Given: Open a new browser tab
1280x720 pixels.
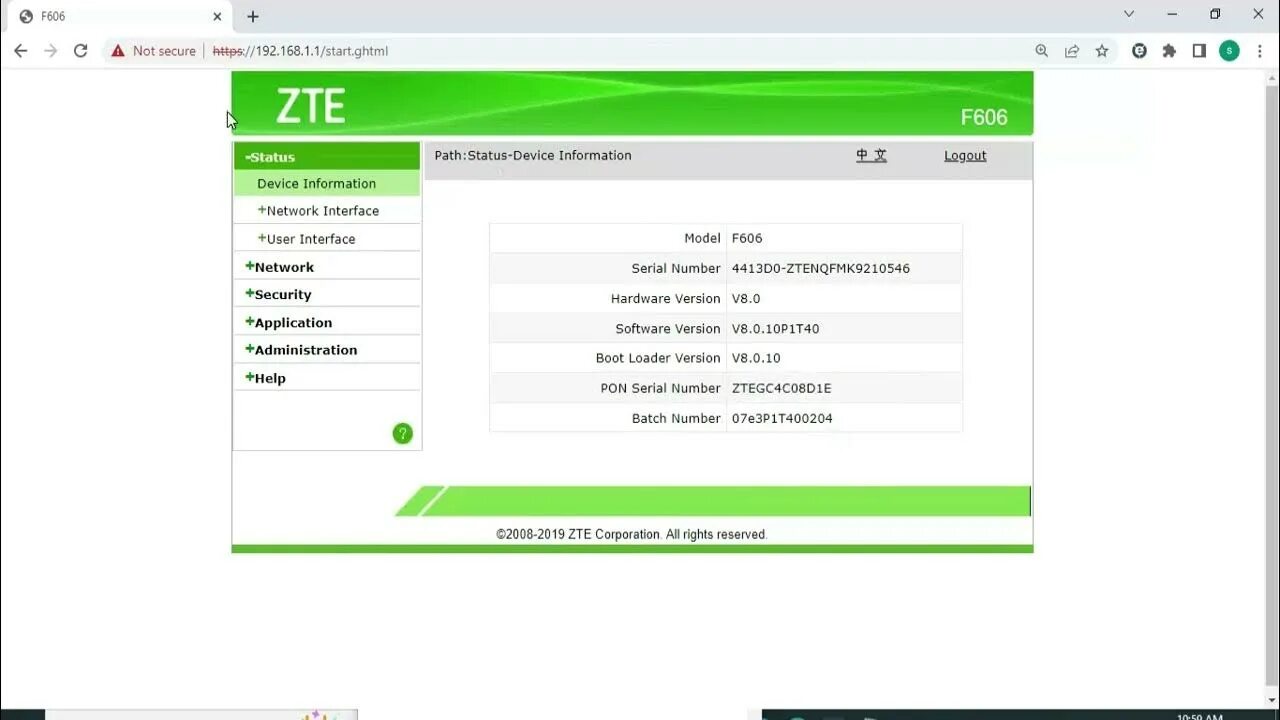Looking at the screenshot, I should click(x=253, y=16).
